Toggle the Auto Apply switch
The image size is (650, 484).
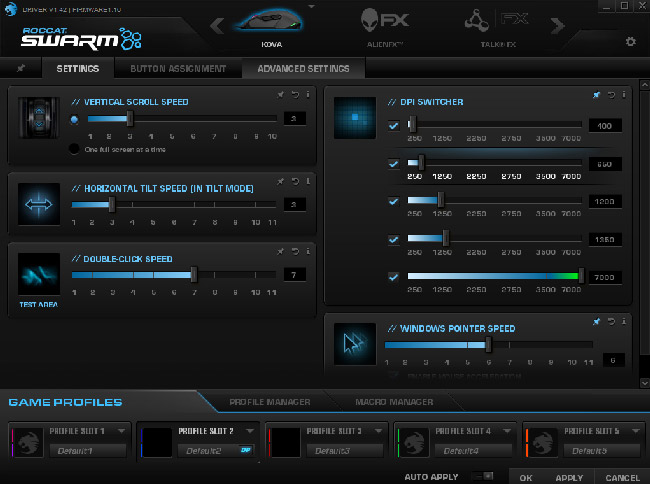pyautogui.click(x=483, y=477)
